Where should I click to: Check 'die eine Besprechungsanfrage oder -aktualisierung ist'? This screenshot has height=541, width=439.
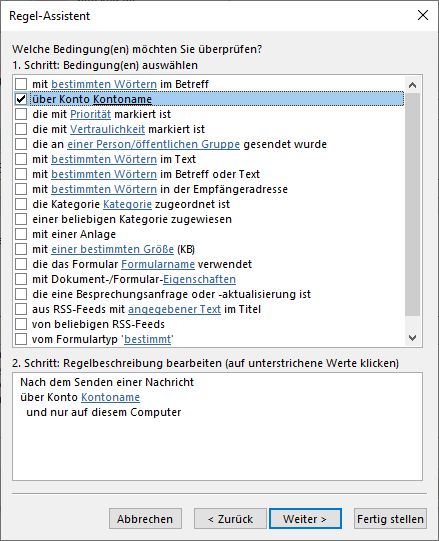(21, 294)
